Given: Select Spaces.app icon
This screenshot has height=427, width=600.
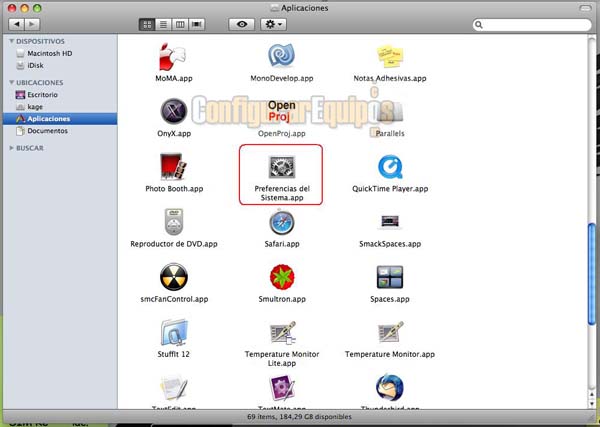Looking at the screenshot, I should click(390, 277).
